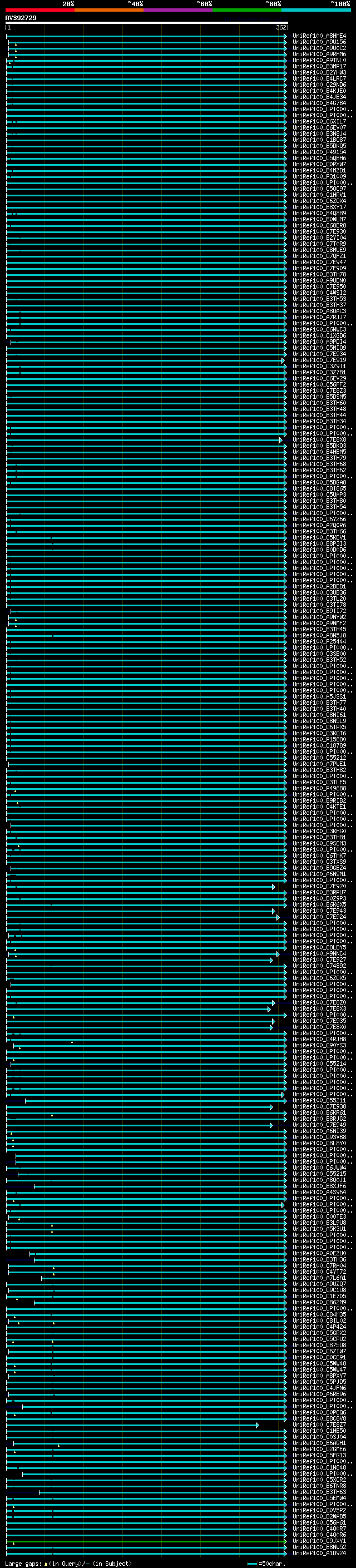Click the end arrow of the C7E924 alignment
Screen dimensions: 356x1568
278,917
